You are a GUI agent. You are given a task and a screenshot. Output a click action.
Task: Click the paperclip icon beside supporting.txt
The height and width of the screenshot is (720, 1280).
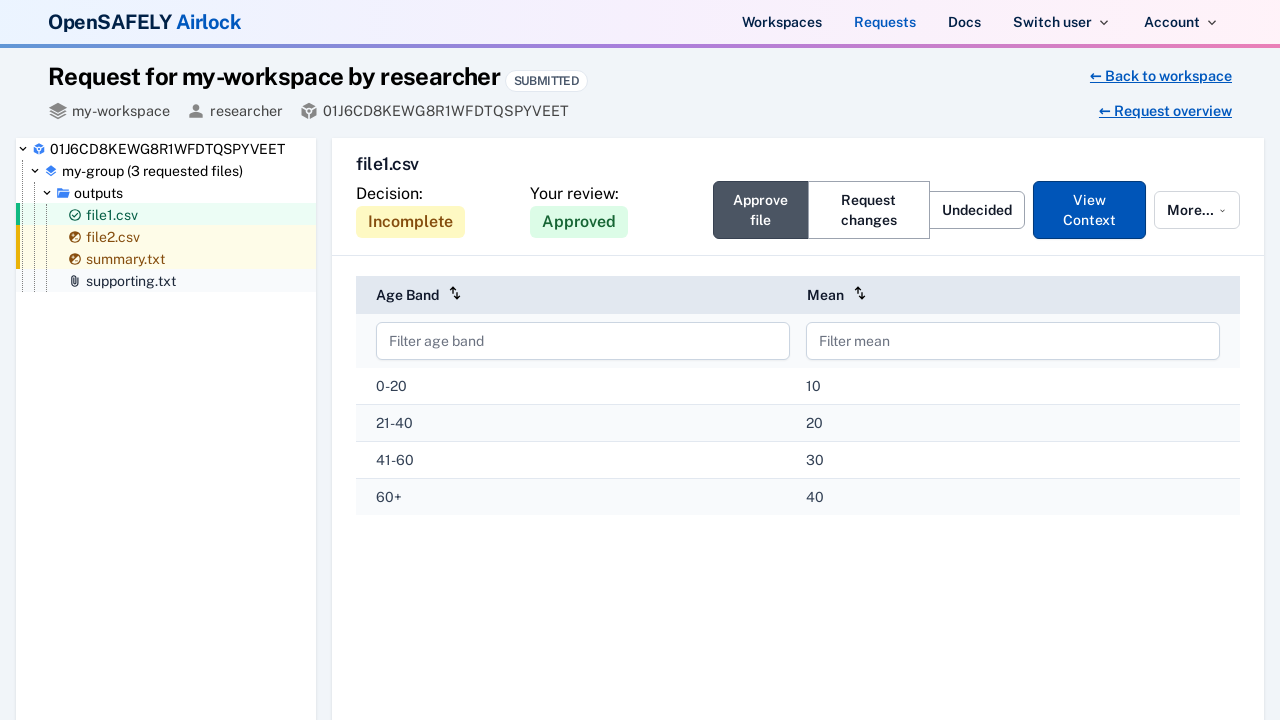(74, 281)
